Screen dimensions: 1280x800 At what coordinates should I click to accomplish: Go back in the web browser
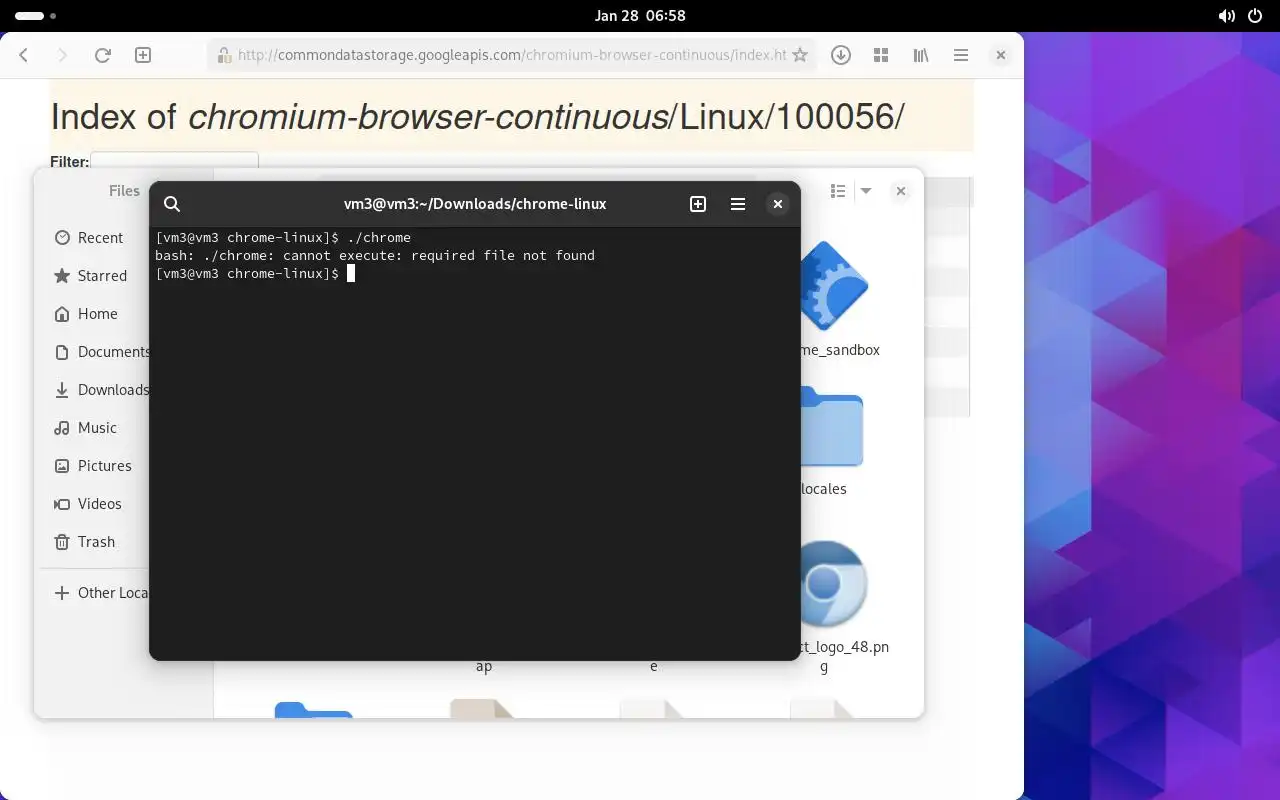tap(24, 55)
